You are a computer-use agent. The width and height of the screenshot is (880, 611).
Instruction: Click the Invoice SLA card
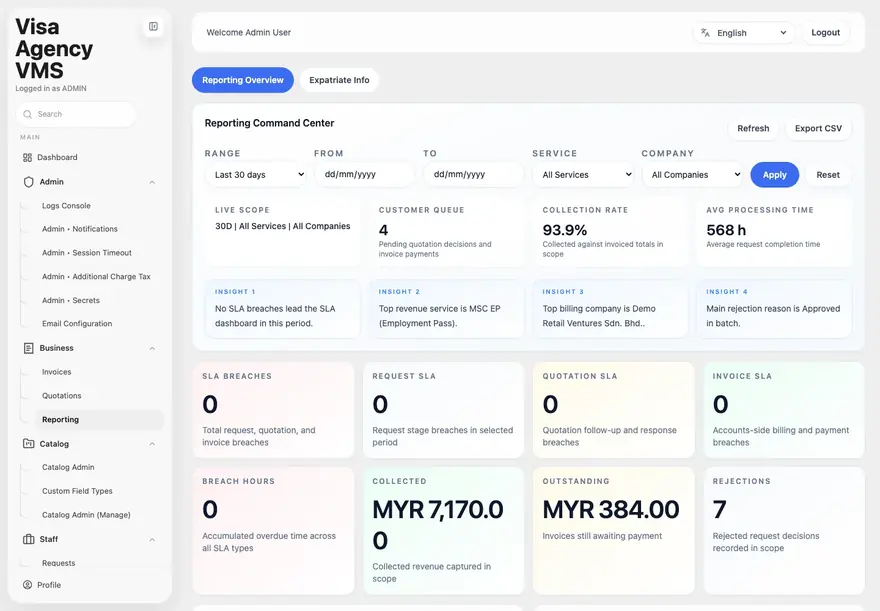[784, 410]
